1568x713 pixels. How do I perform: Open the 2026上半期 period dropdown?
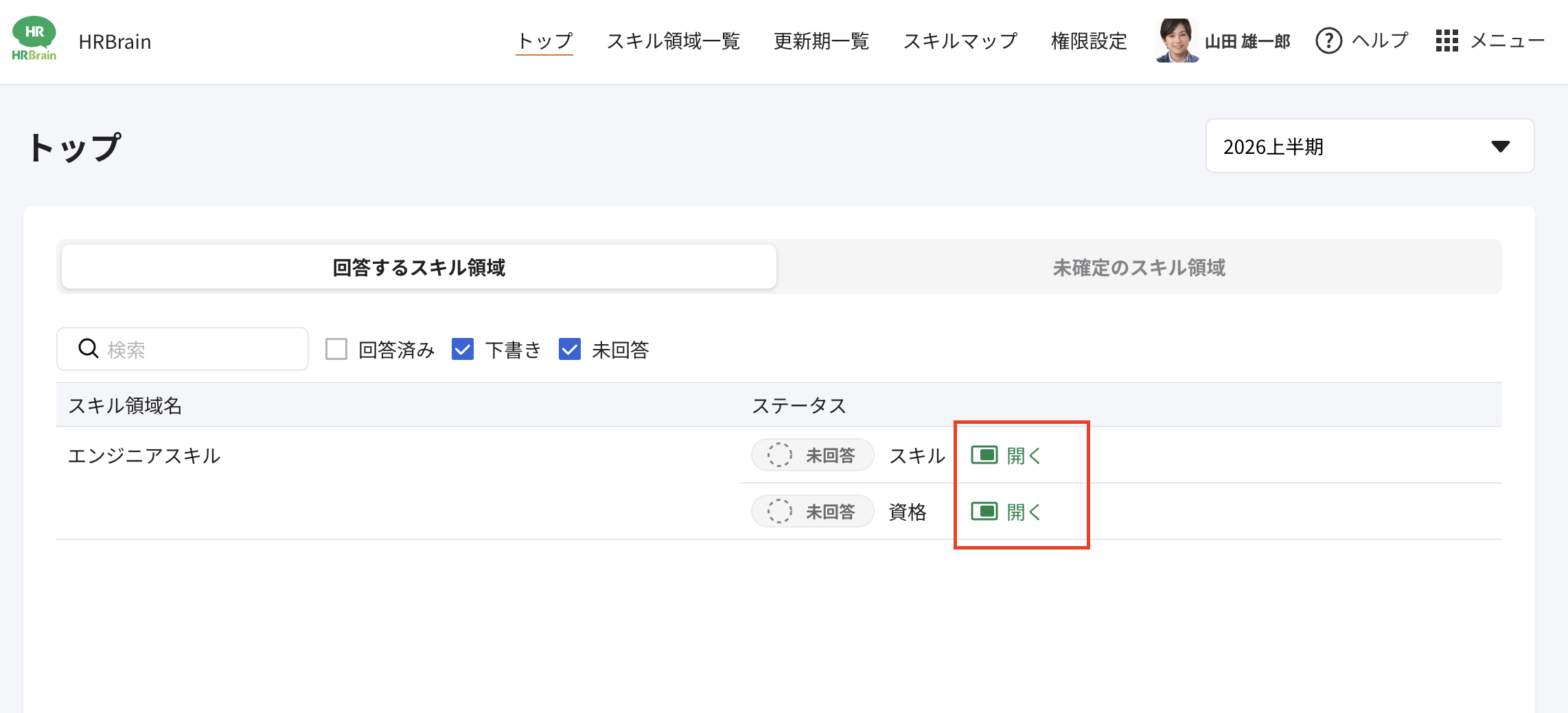pos(1370,146)
